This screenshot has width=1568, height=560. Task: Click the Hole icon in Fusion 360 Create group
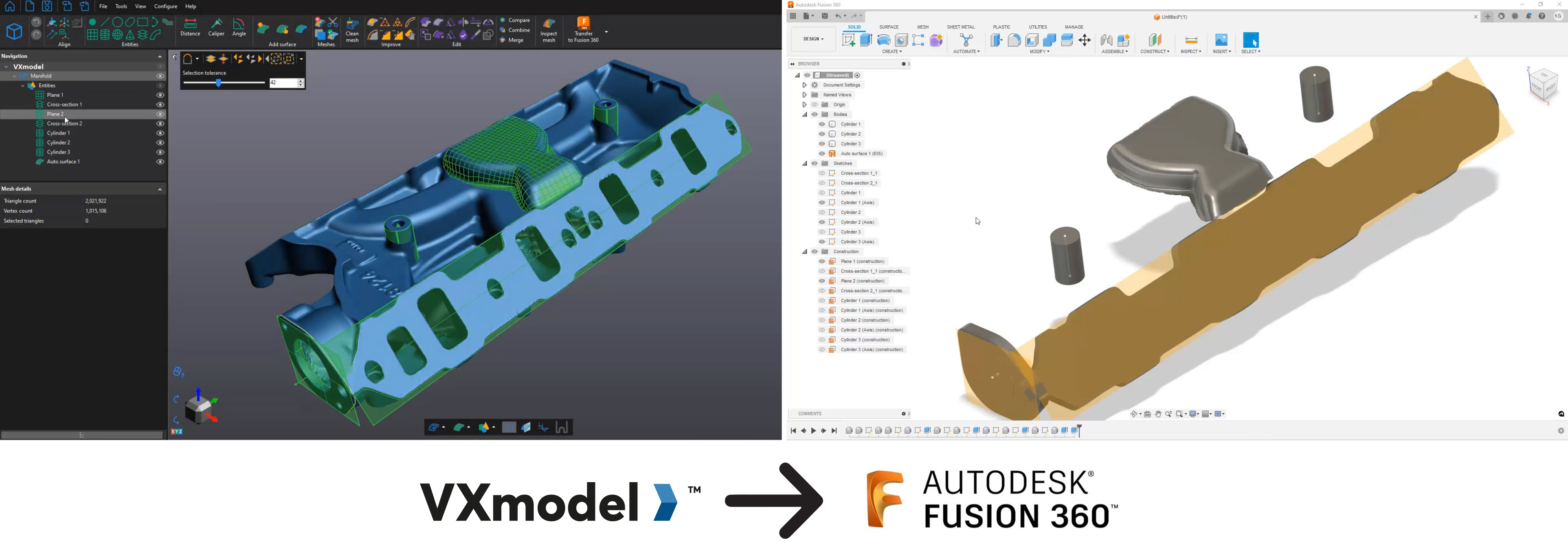[901, 40]
